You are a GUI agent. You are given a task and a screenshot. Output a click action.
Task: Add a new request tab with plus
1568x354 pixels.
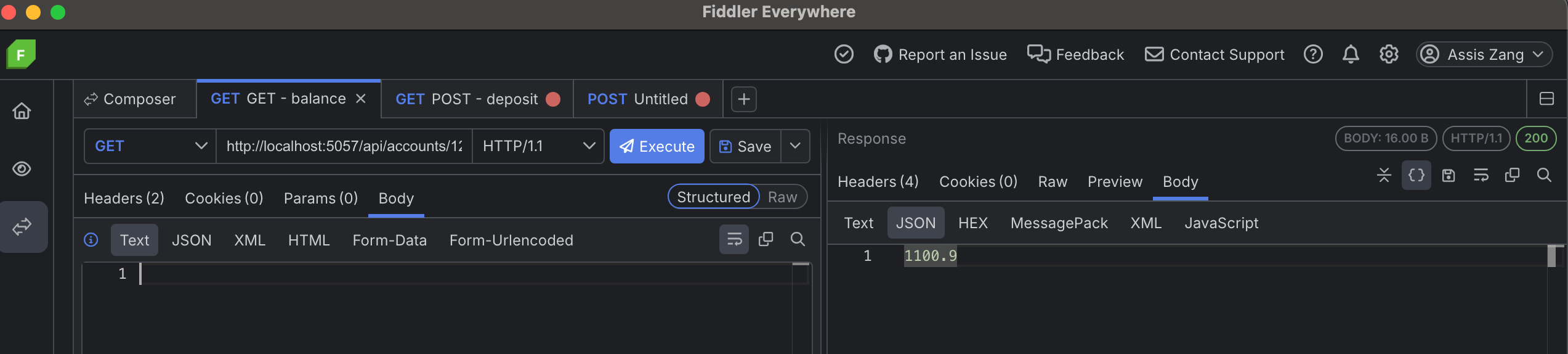744,99
